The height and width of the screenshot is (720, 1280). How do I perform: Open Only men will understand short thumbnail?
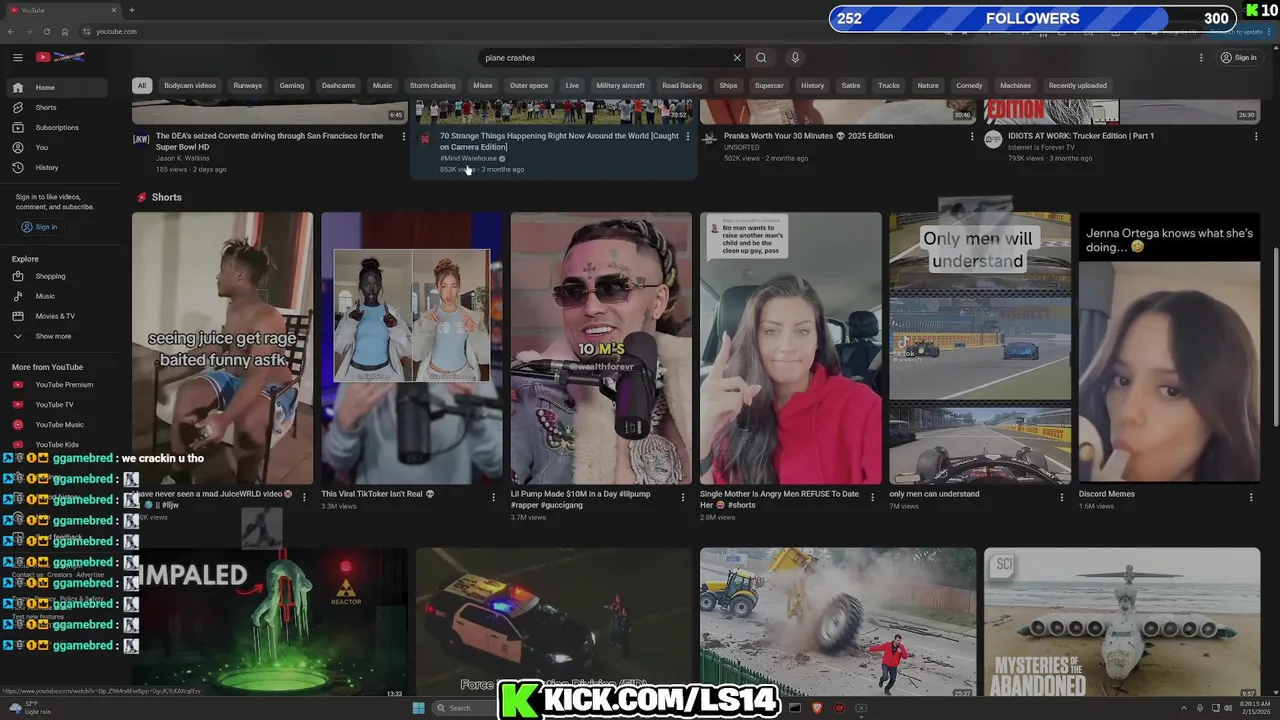click(x=980, y=348)
